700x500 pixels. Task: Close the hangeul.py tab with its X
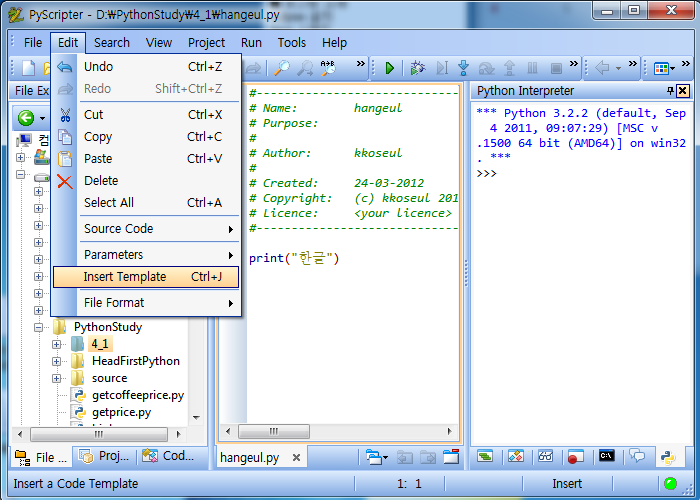click(296, 458)
